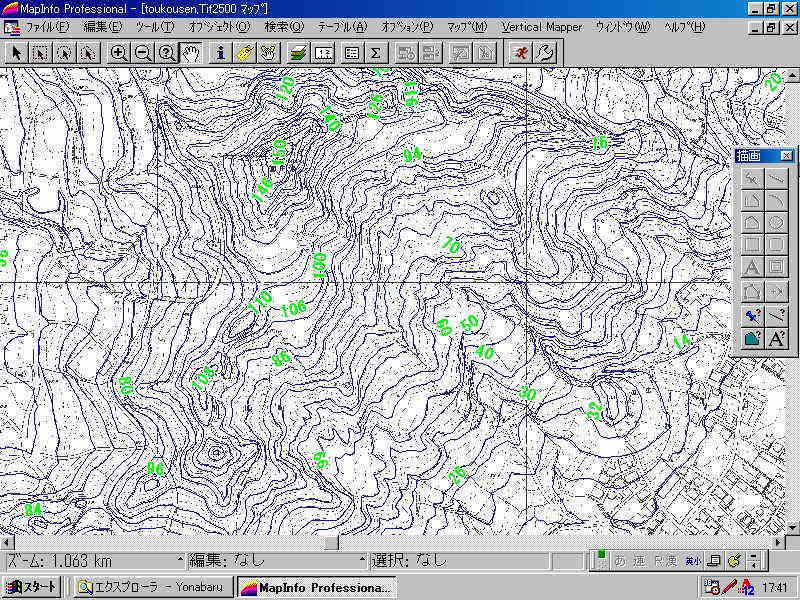The image size is (800, 600).
Task: Open the ファイル (File) menu
Action: click(47, 27)
